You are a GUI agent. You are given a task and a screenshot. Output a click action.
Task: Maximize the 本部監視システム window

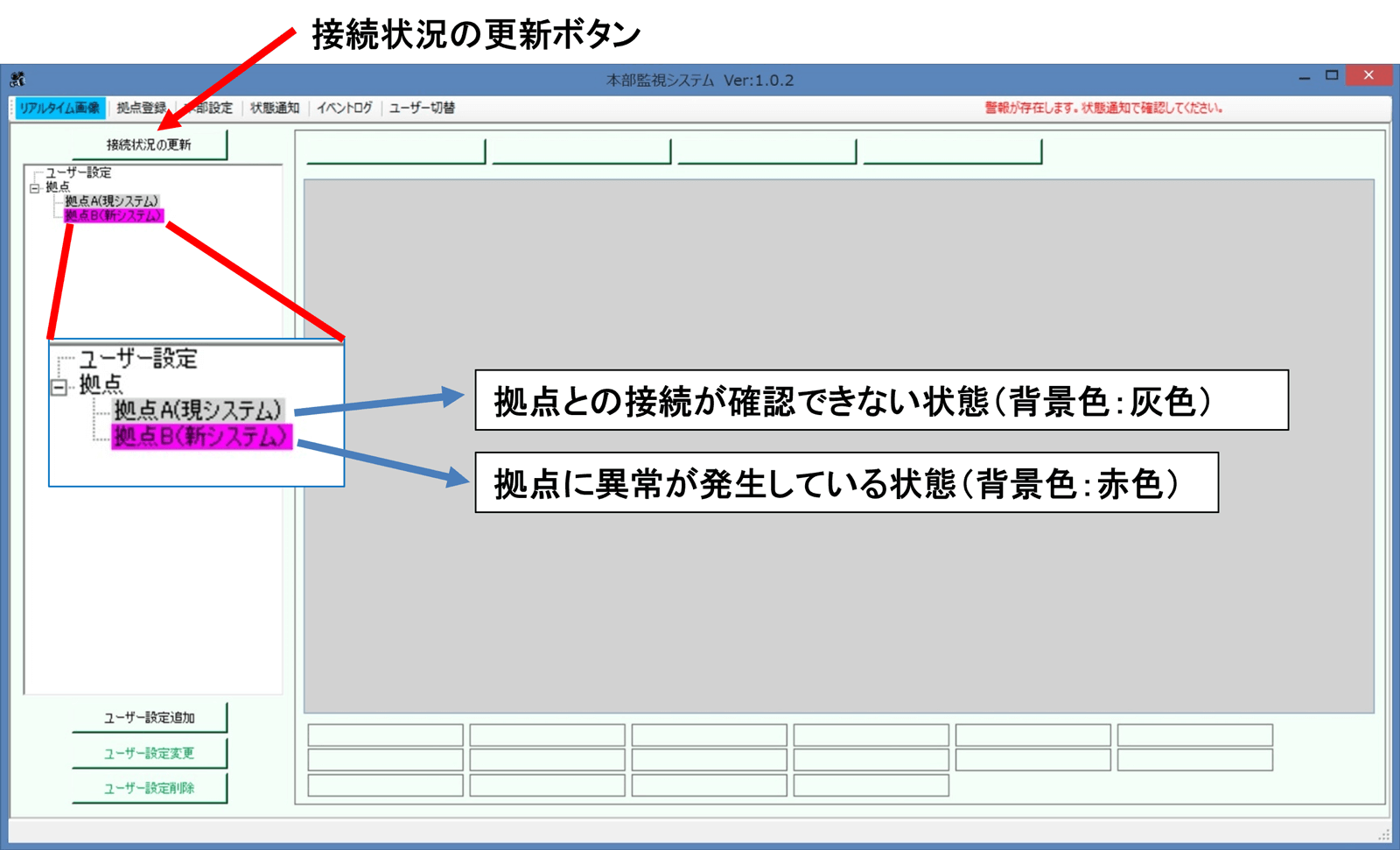point(1332,76)
